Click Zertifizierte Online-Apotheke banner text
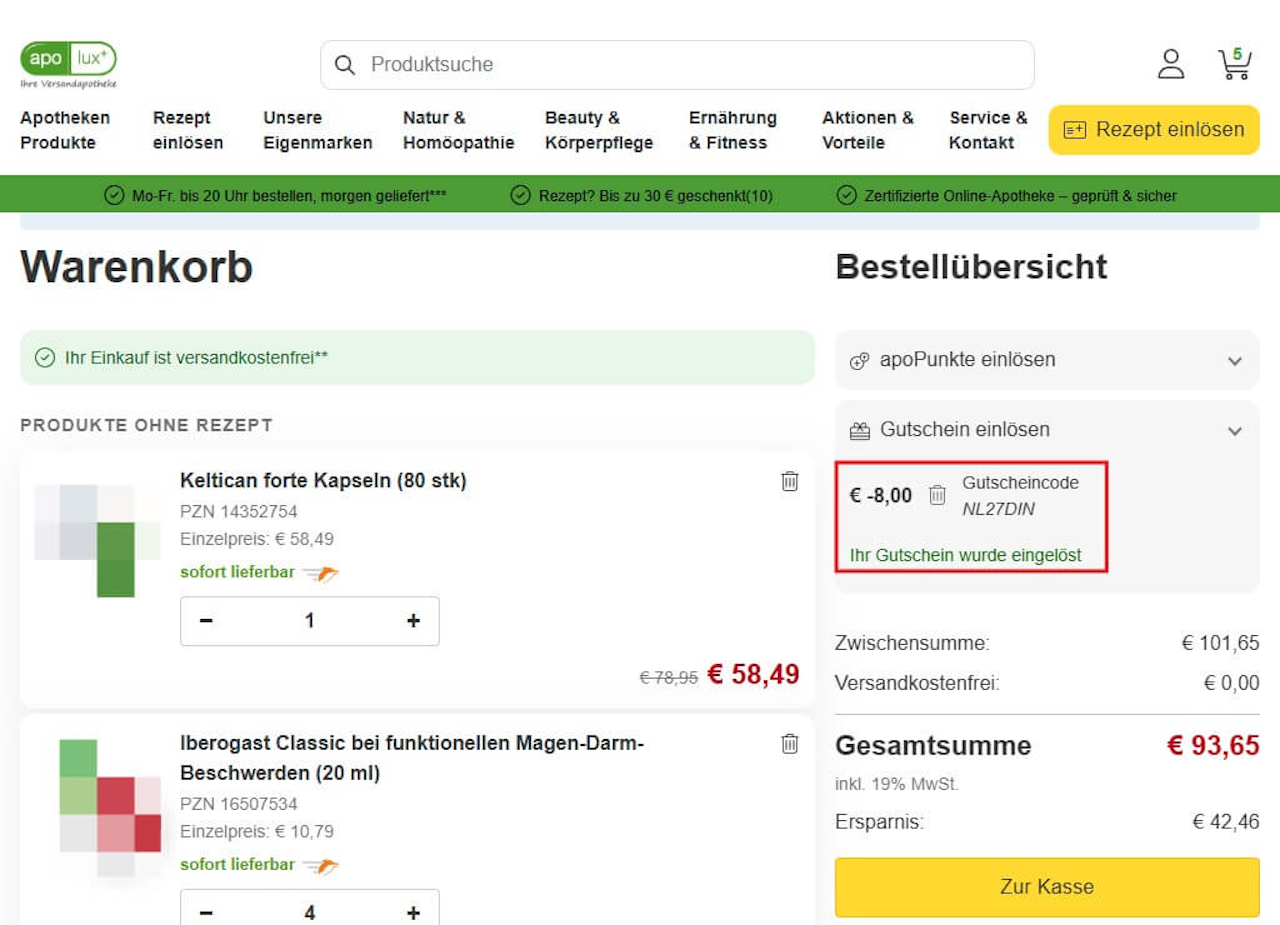 coord(1020,196)
